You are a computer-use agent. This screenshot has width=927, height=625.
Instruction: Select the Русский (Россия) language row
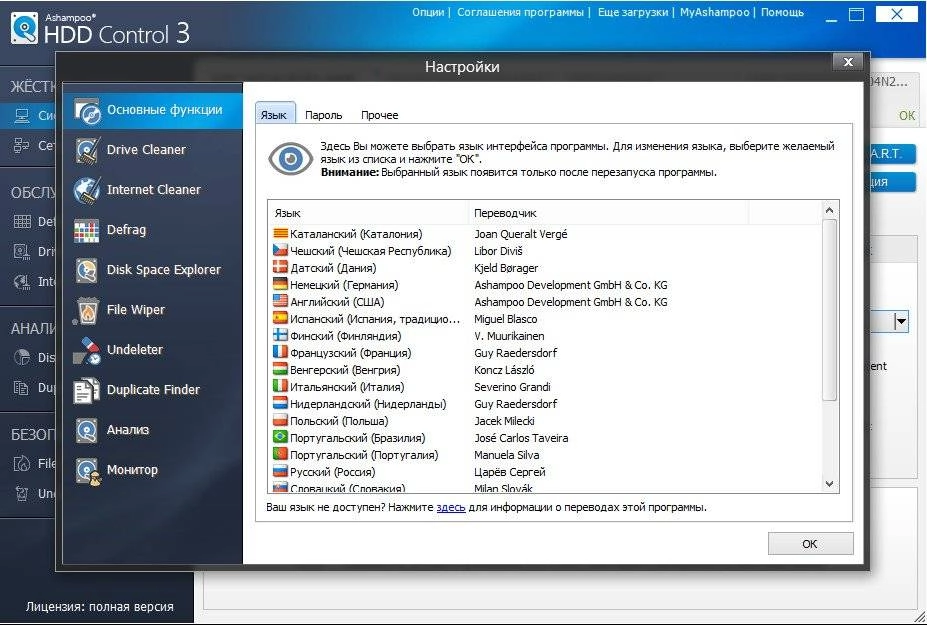point(547,472)
